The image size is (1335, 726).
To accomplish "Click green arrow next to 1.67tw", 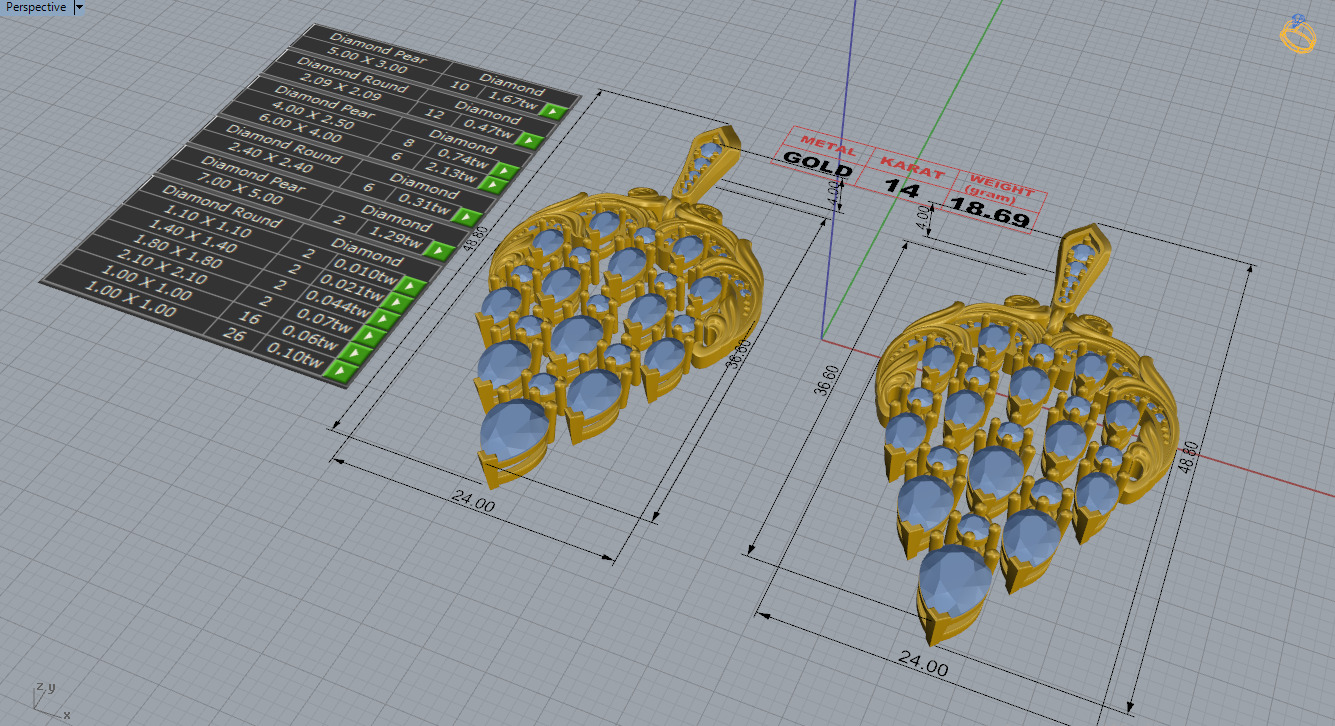I will pos(552,113).
